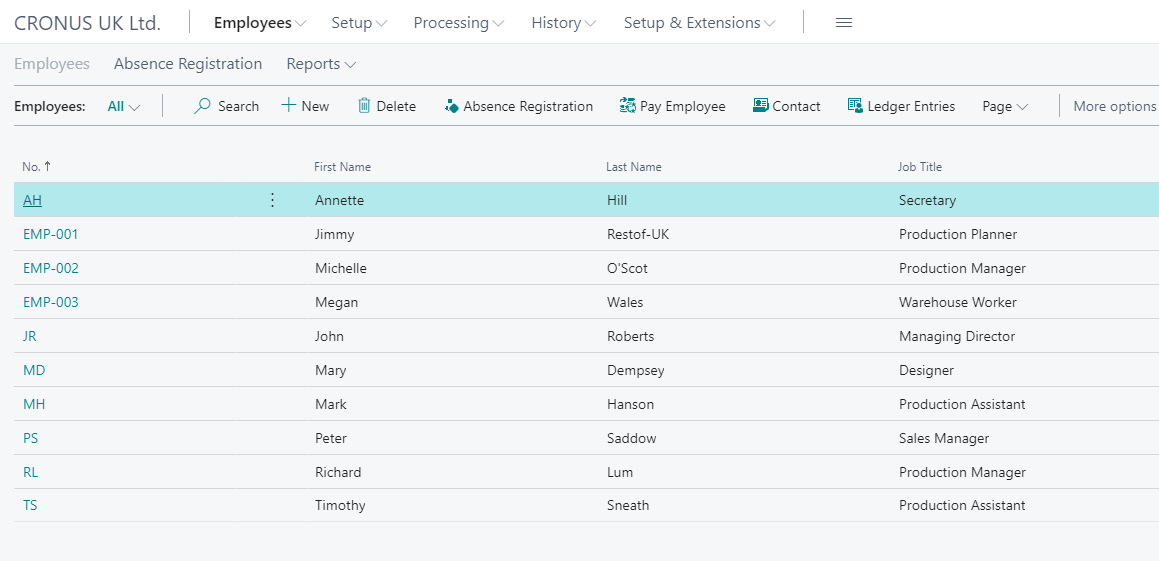The width and height of the screenshot is (1159, 561).
Task: Show more options for Annette's row
Action: coord(272,200)
